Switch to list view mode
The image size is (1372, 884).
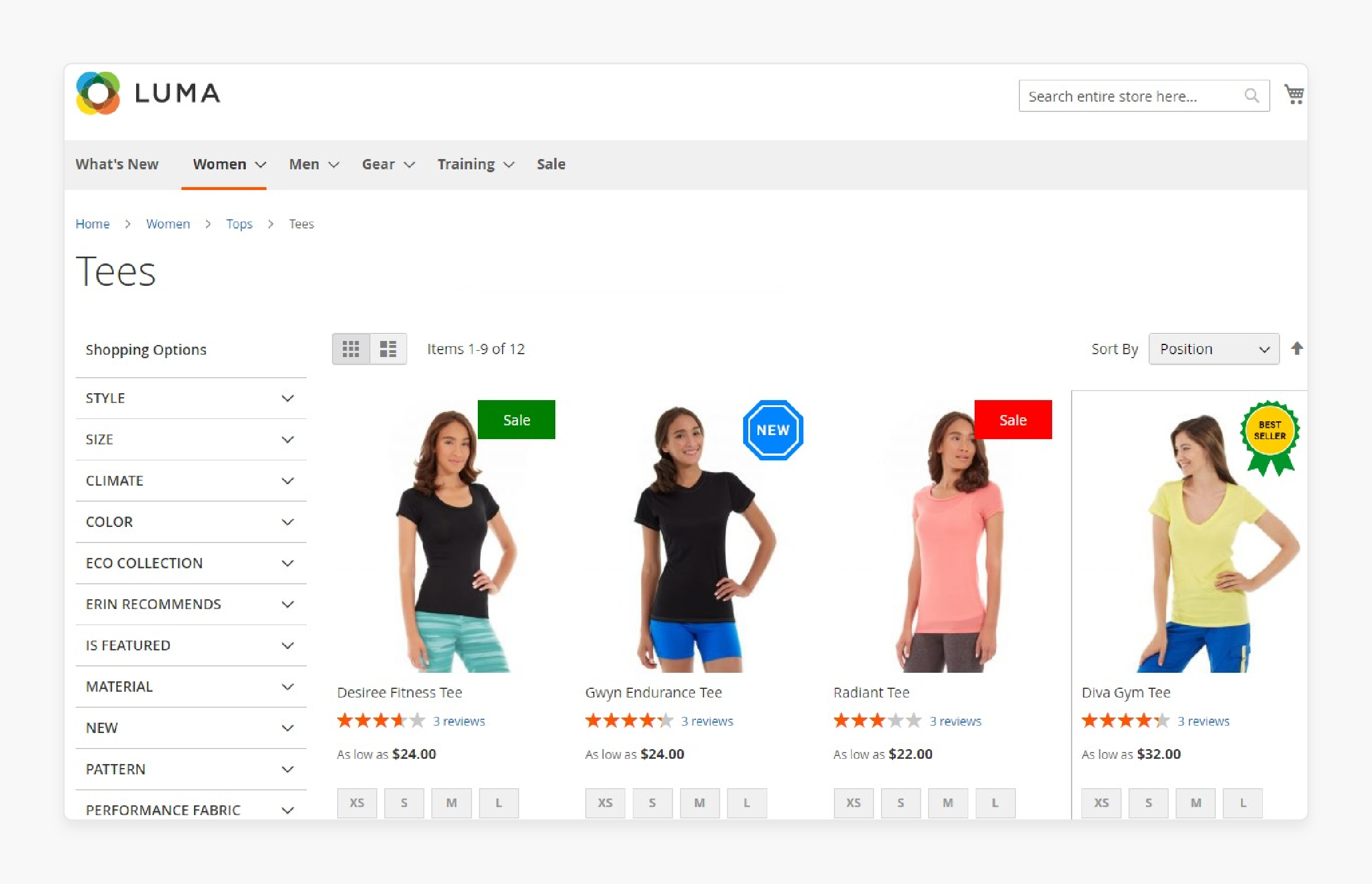(388, 349)
